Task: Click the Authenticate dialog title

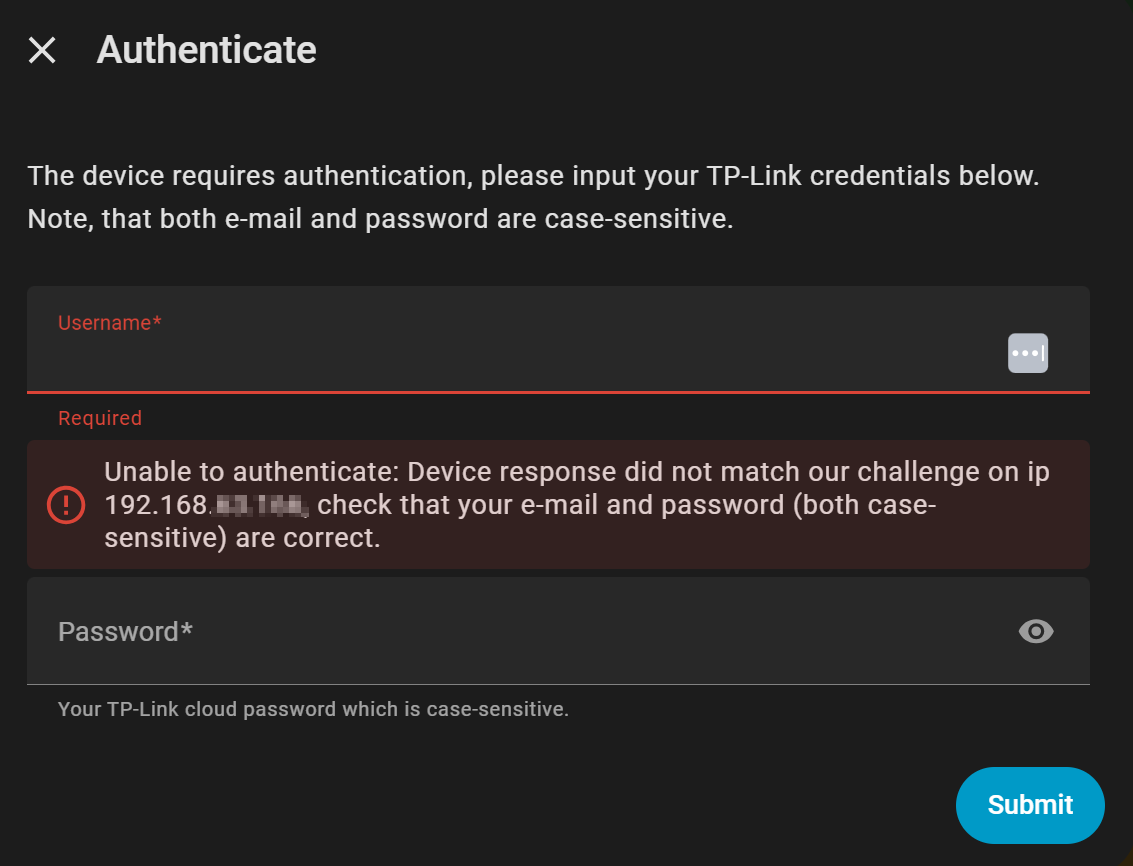Action: point(206,50)
